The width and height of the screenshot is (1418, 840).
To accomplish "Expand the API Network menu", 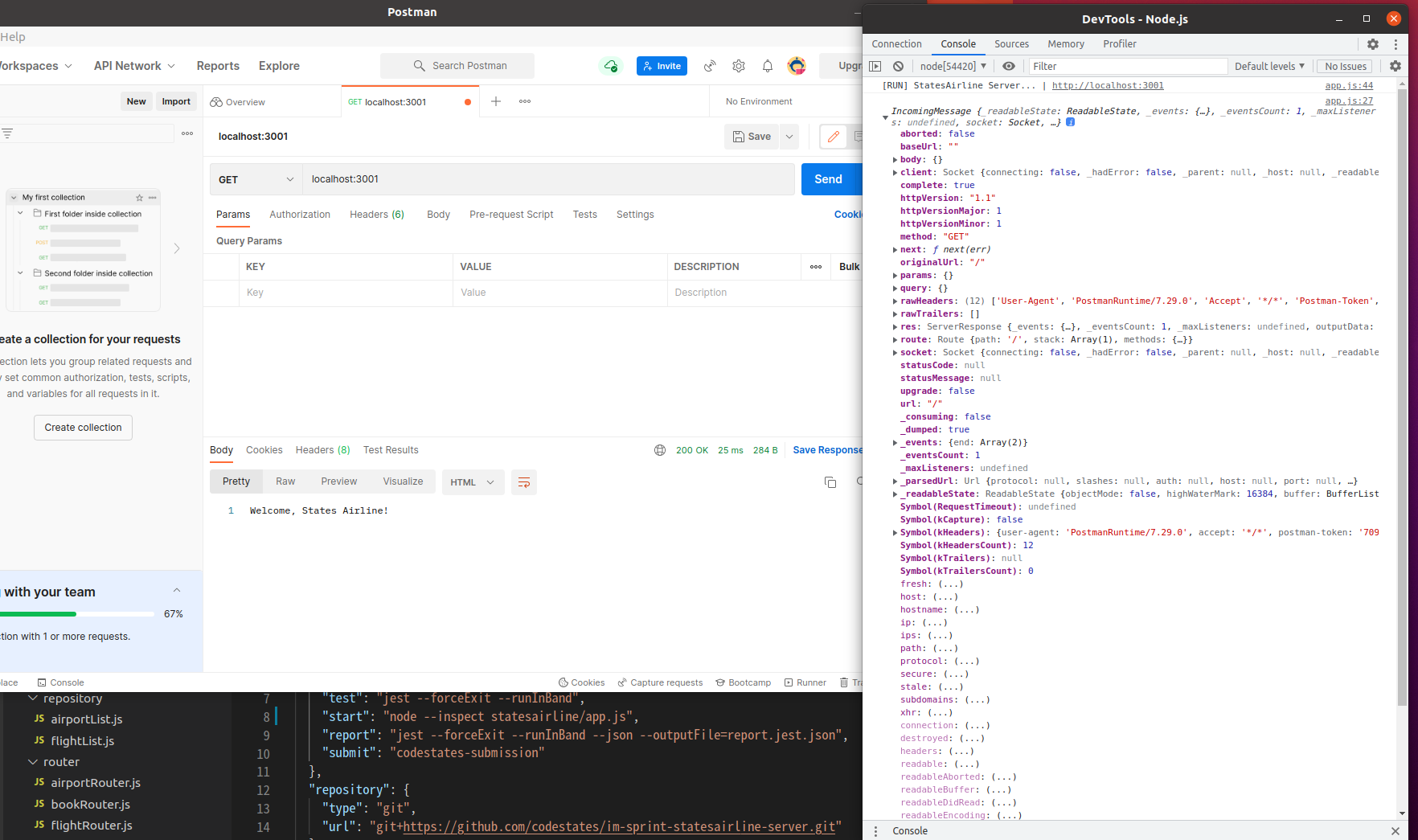I will click(134, 66).
